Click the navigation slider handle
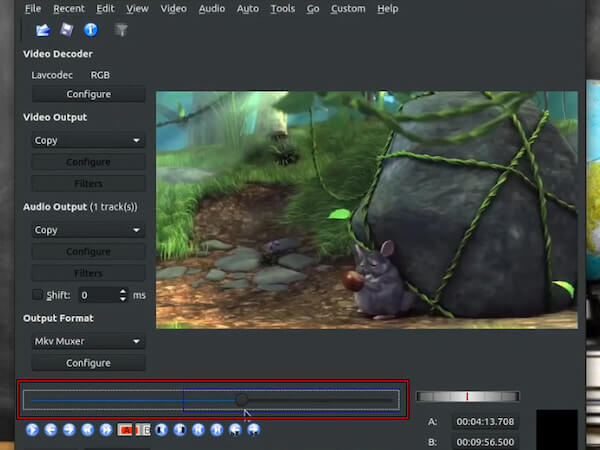The height and width of the screenshot is (450, 600). tap(242, 400)
